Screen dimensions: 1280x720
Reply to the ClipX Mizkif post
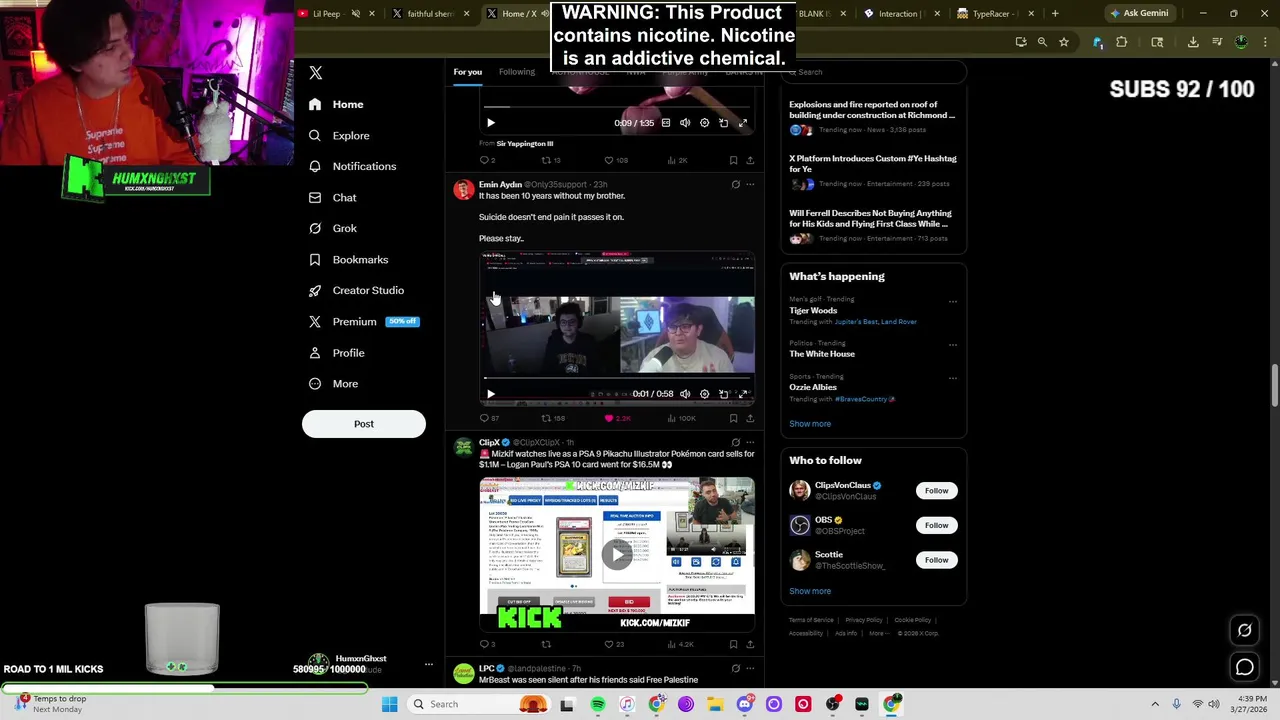click(x=487, y=644)
